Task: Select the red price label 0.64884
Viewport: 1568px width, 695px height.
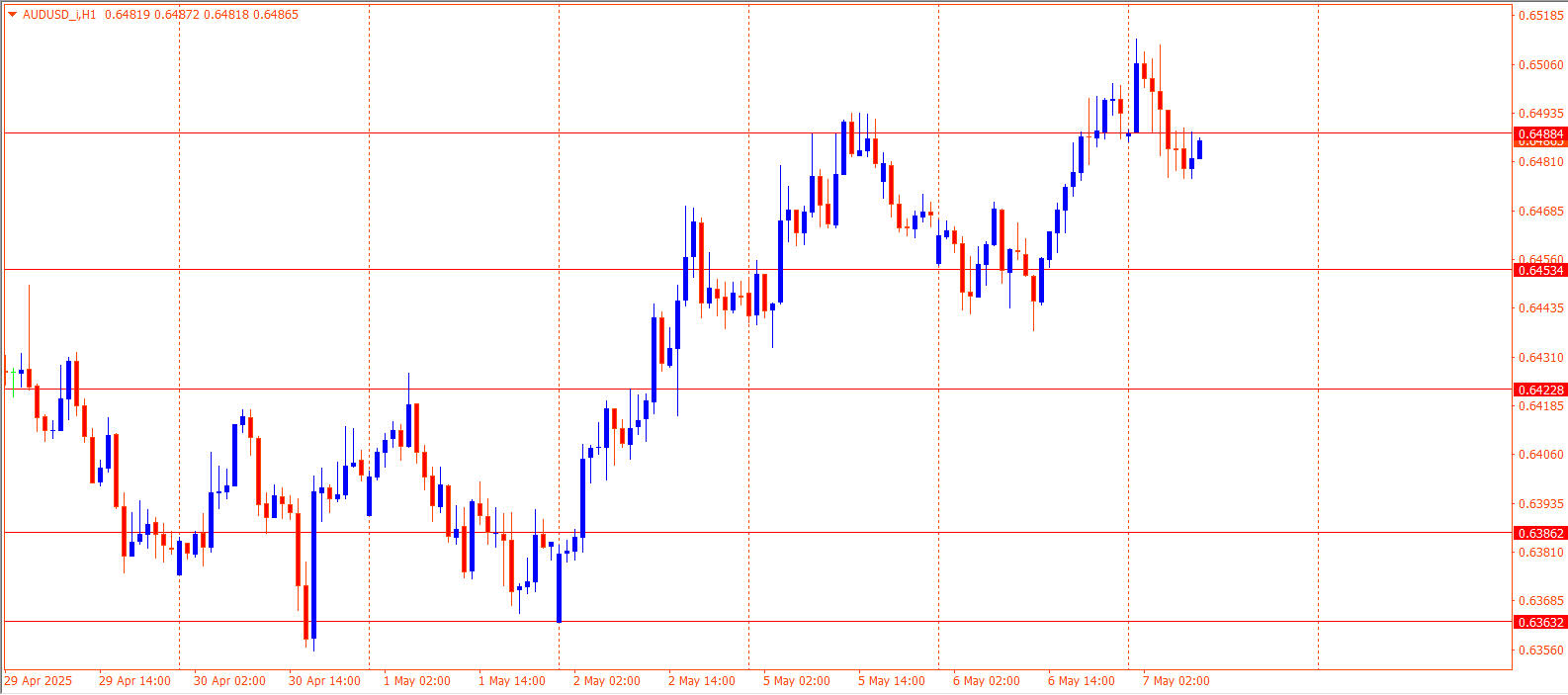Action: pyautogui.click(x=1540, y=133)
